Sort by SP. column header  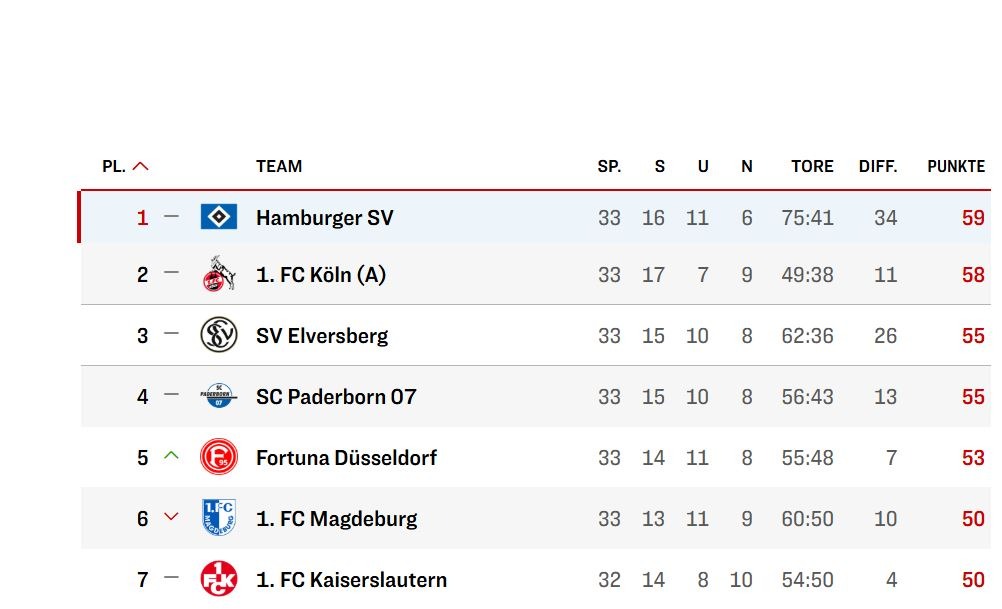coord(609,167)
